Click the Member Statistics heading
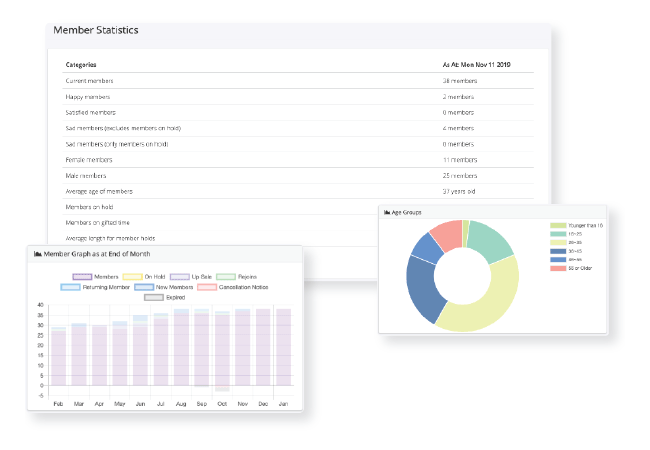 (96, 30)
